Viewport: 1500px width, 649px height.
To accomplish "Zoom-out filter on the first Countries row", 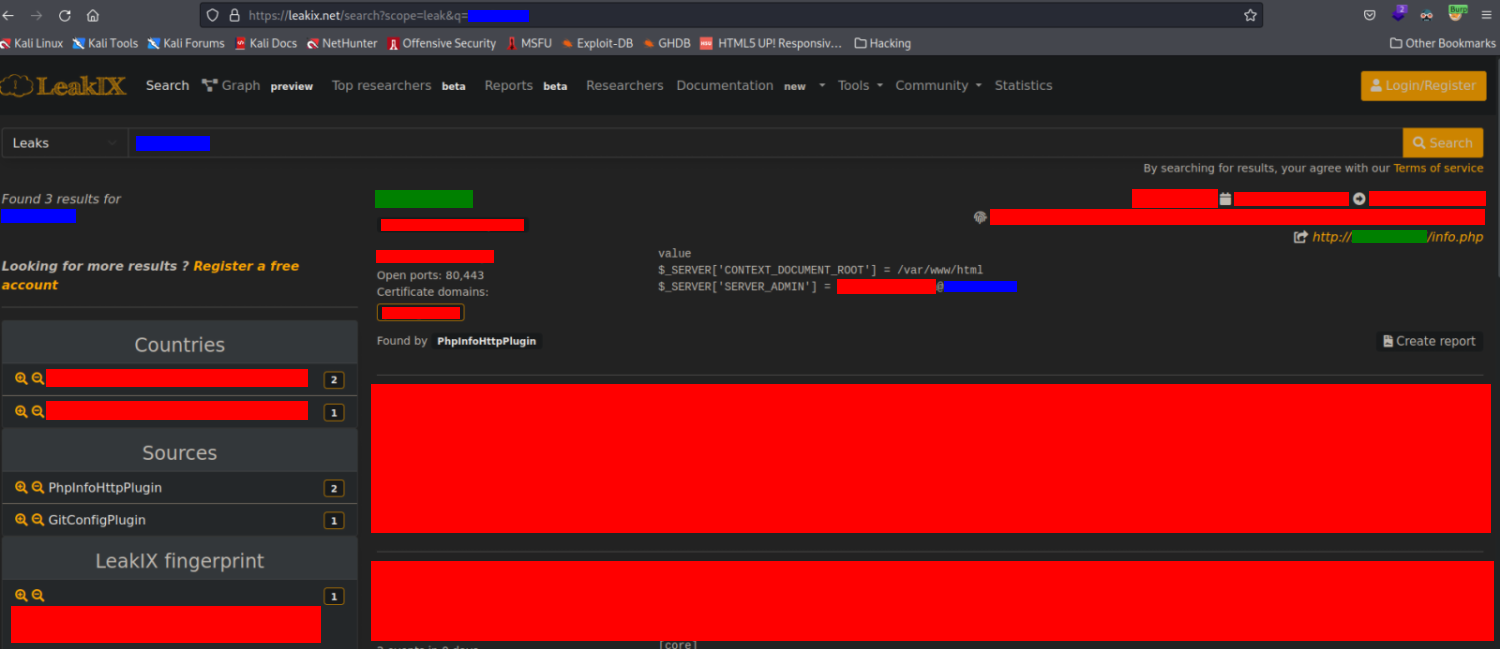I will coord(38,379).
